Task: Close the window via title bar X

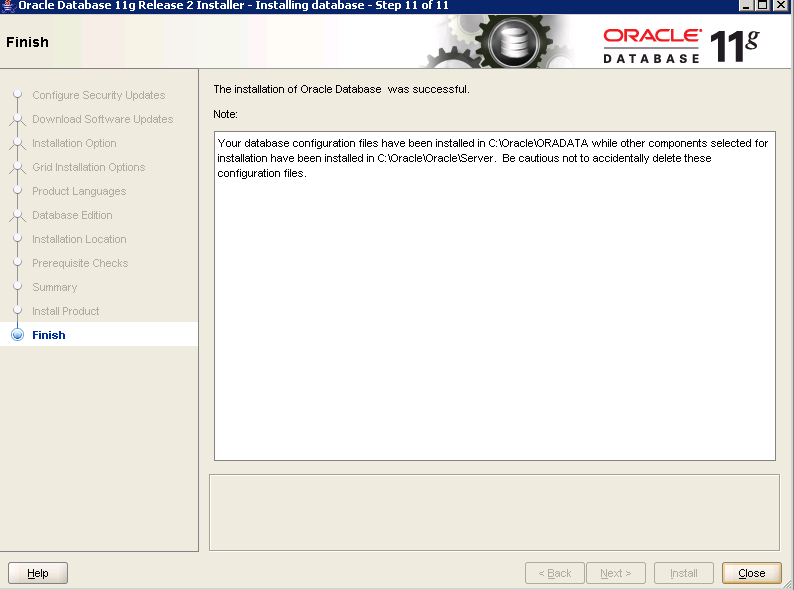Action: (781, 6)
